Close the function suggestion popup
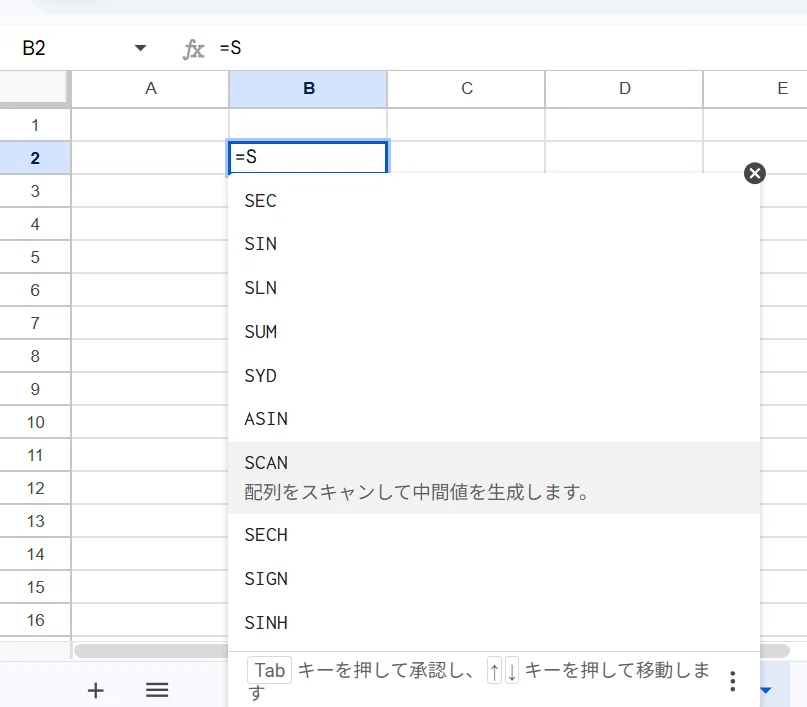 click(755, 173)
